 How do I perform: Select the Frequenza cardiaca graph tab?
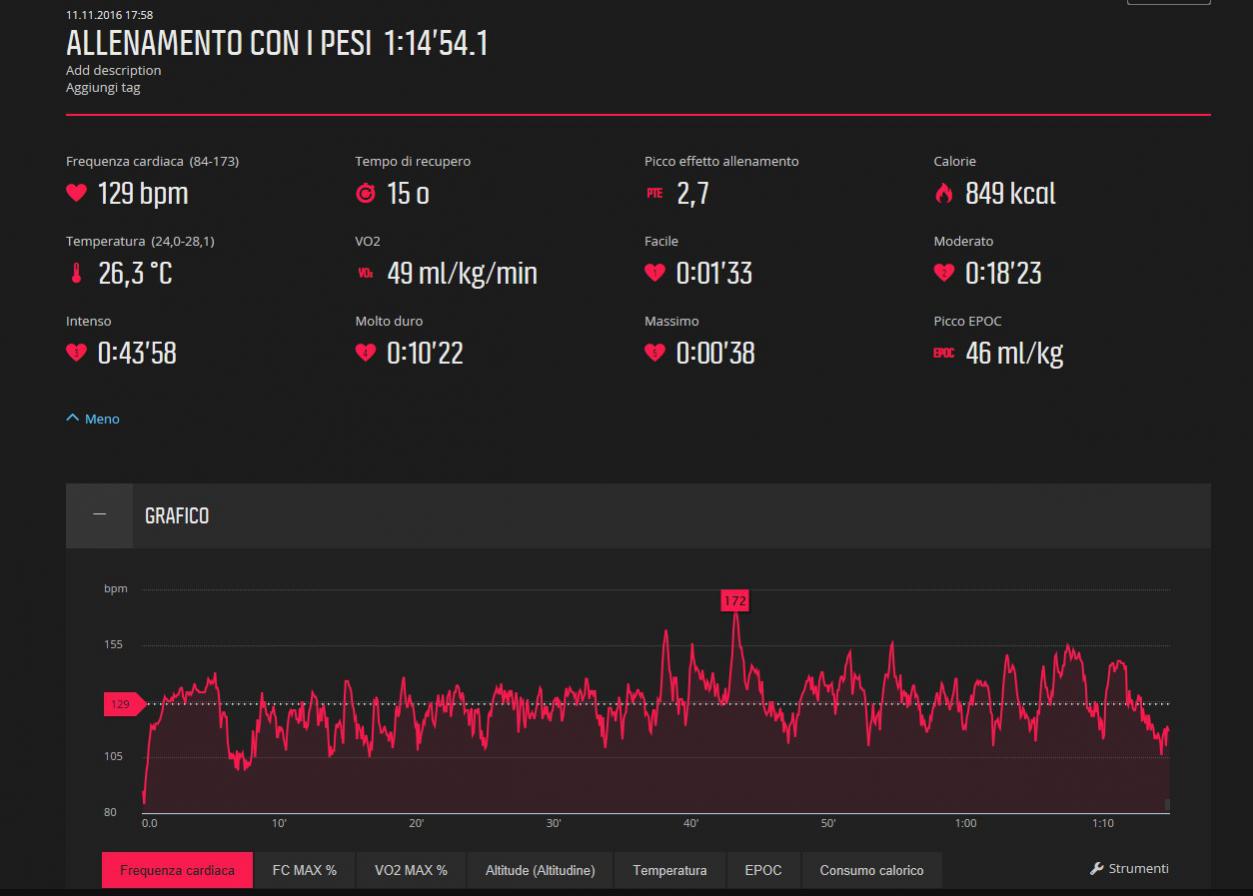177,870
